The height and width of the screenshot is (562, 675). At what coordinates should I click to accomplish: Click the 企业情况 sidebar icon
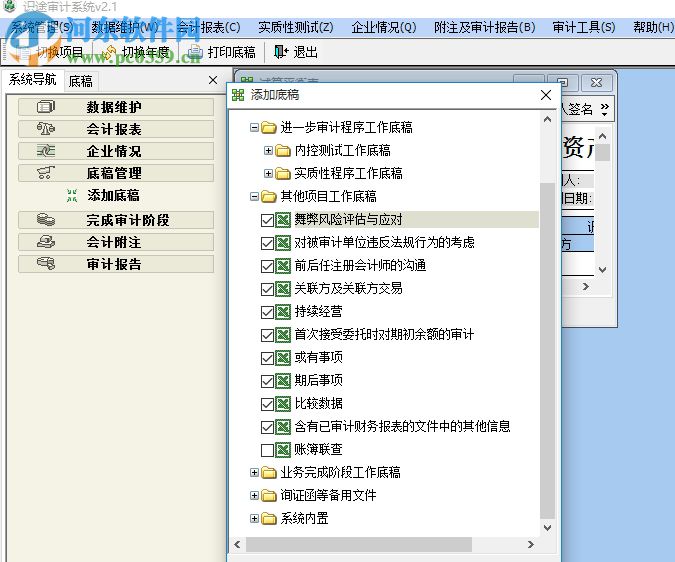(46, 151)
